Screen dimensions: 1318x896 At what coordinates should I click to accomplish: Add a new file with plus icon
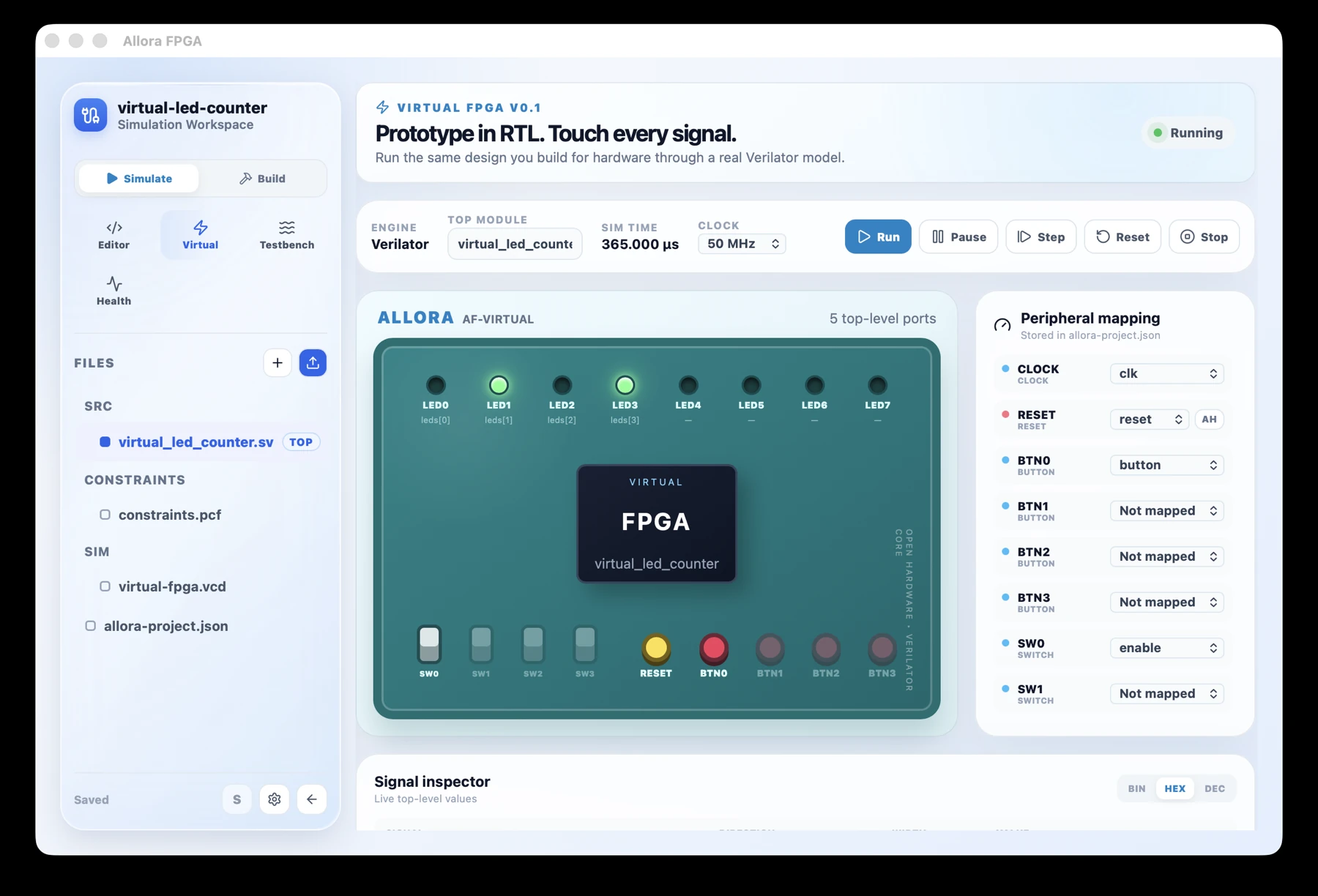coord(278,362)
